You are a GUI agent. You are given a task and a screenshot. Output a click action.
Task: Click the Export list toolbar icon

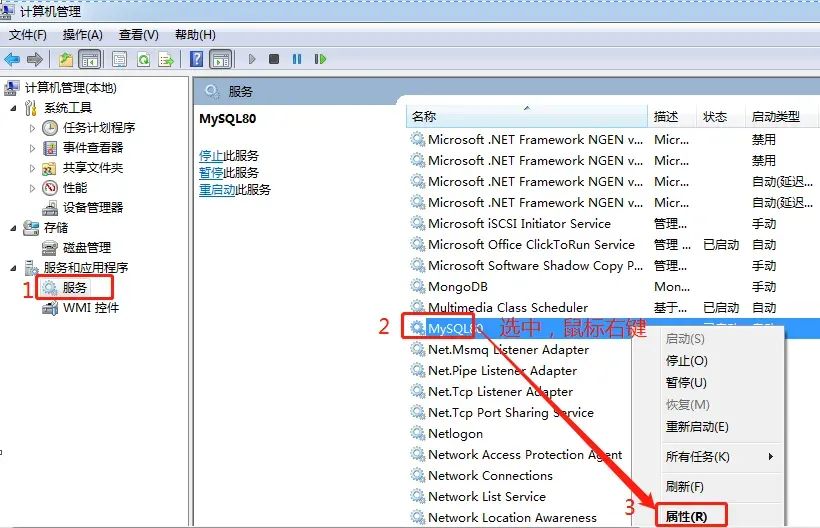pos(166,59)
